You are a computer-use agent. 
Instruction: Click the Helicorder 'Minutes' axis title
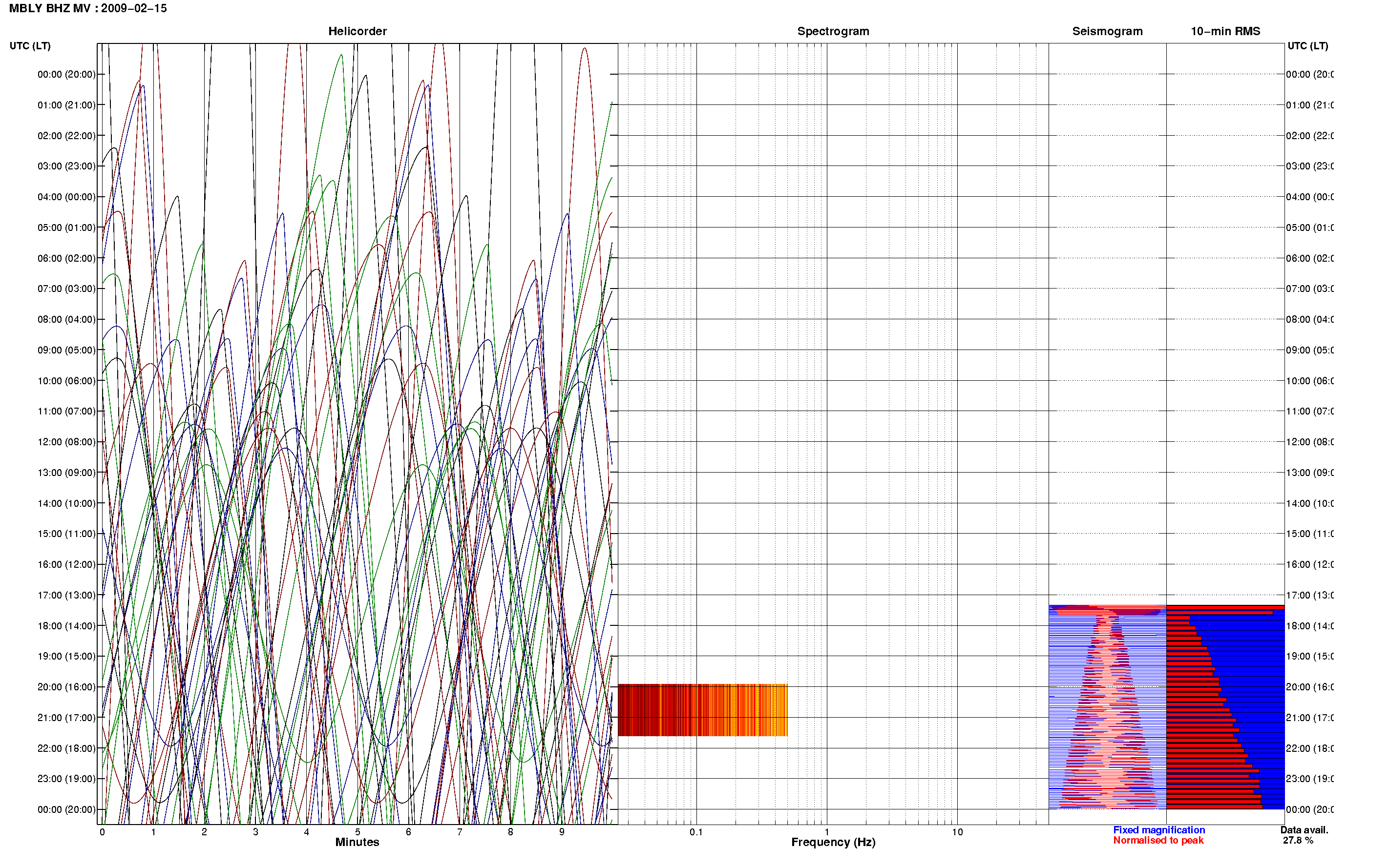[x=357, y=842]
